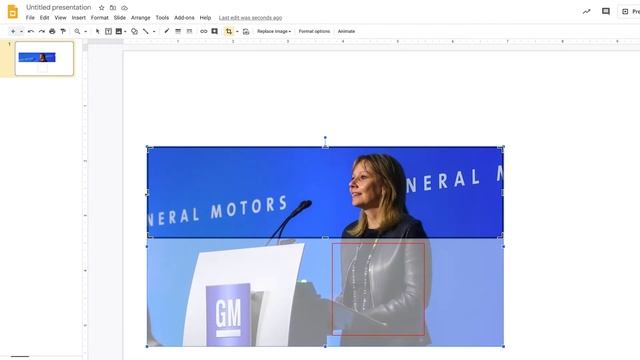Redo the last action

(42, 31)
